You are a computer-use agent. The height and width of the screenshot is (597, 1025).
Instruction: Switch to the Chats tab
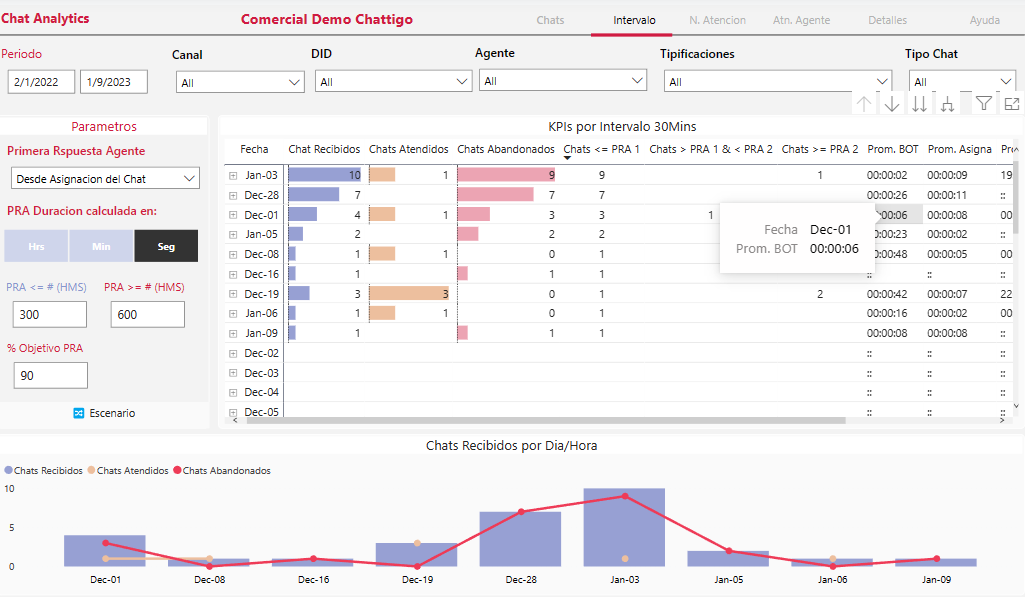[550, 20]
